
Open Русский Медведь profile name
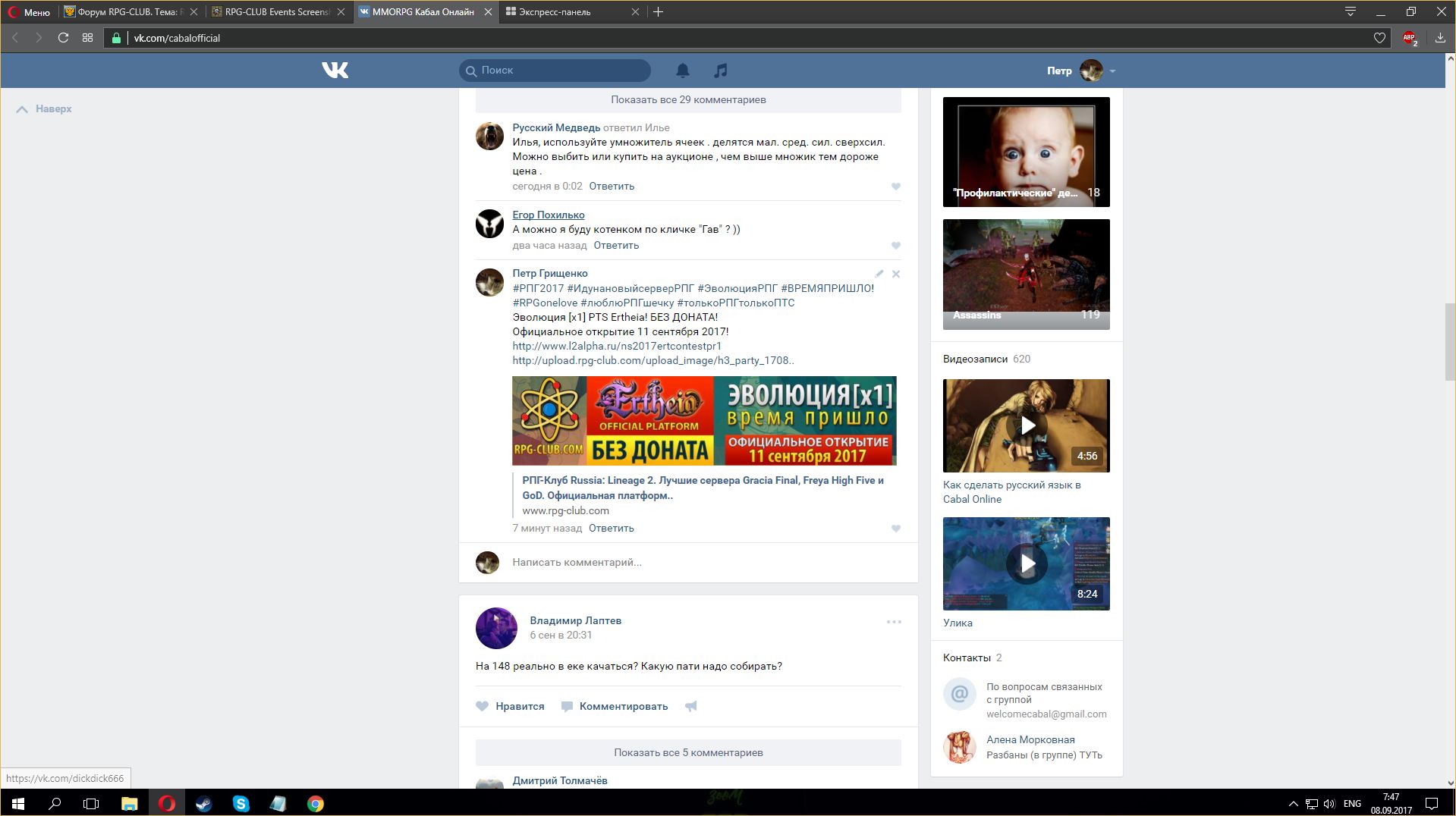(556, 127)
